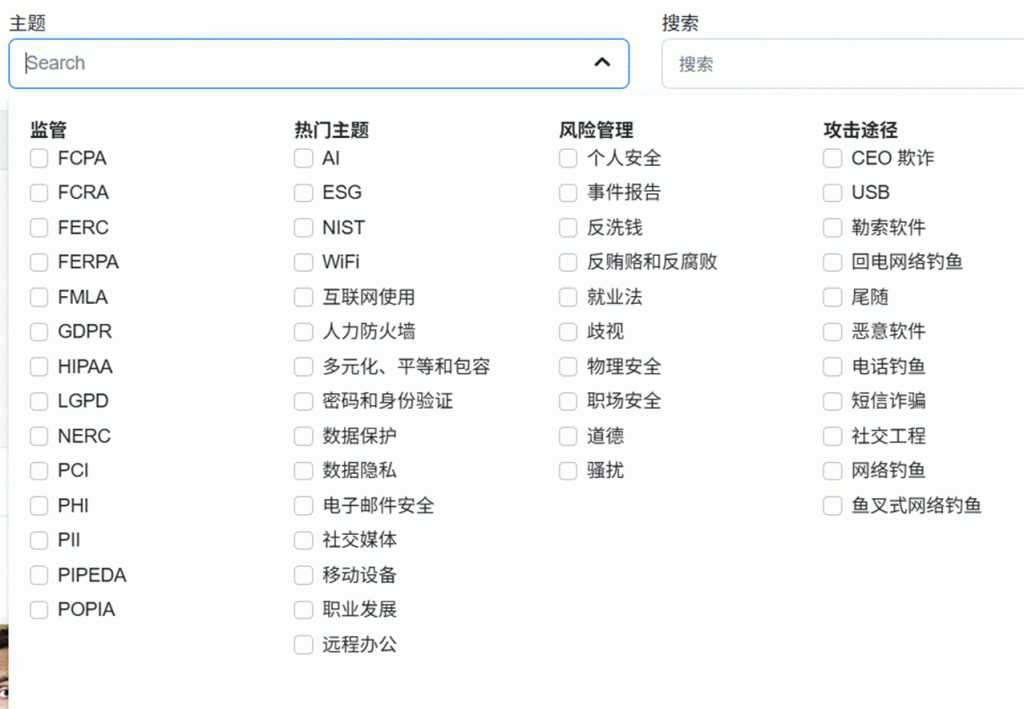Enable the 物理安全 checkbox
The width and height of the screenshot is (1024, 709).
[568, 367]
